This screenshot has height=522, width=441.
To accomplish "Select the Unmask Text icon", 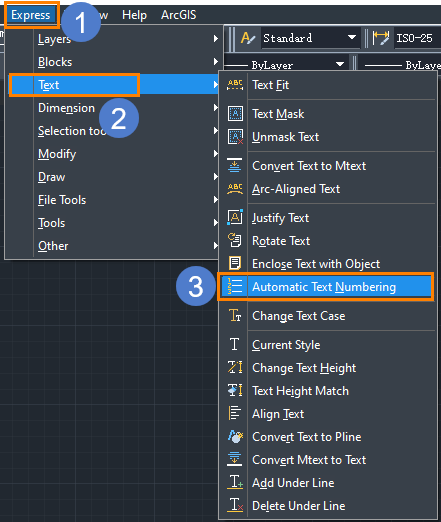I will coord(235,137).
